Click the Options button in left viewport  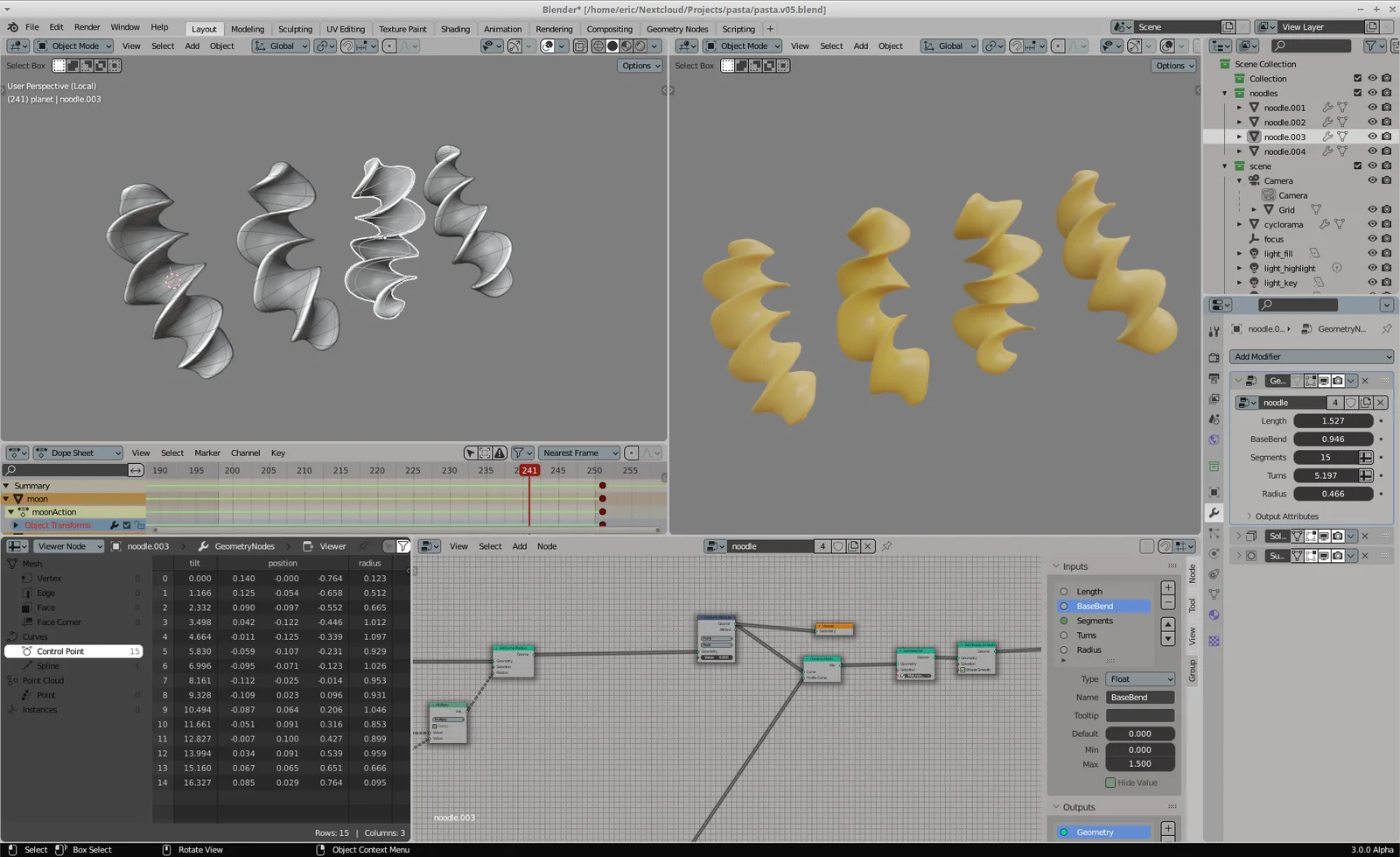point(640,65)
